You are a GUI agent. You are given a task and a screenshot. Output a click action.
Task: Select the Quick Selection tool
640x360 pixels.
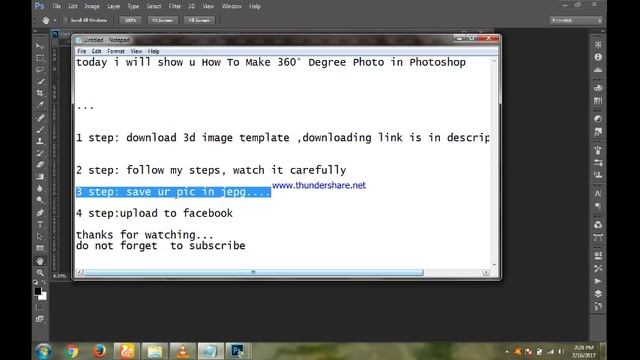[40, 81]
